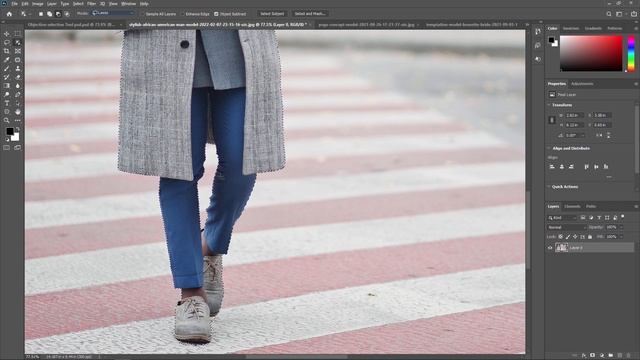Click the Layer 0 thumbnail
The height and width of the screenshot is (360, 640).
click(562, 248)
